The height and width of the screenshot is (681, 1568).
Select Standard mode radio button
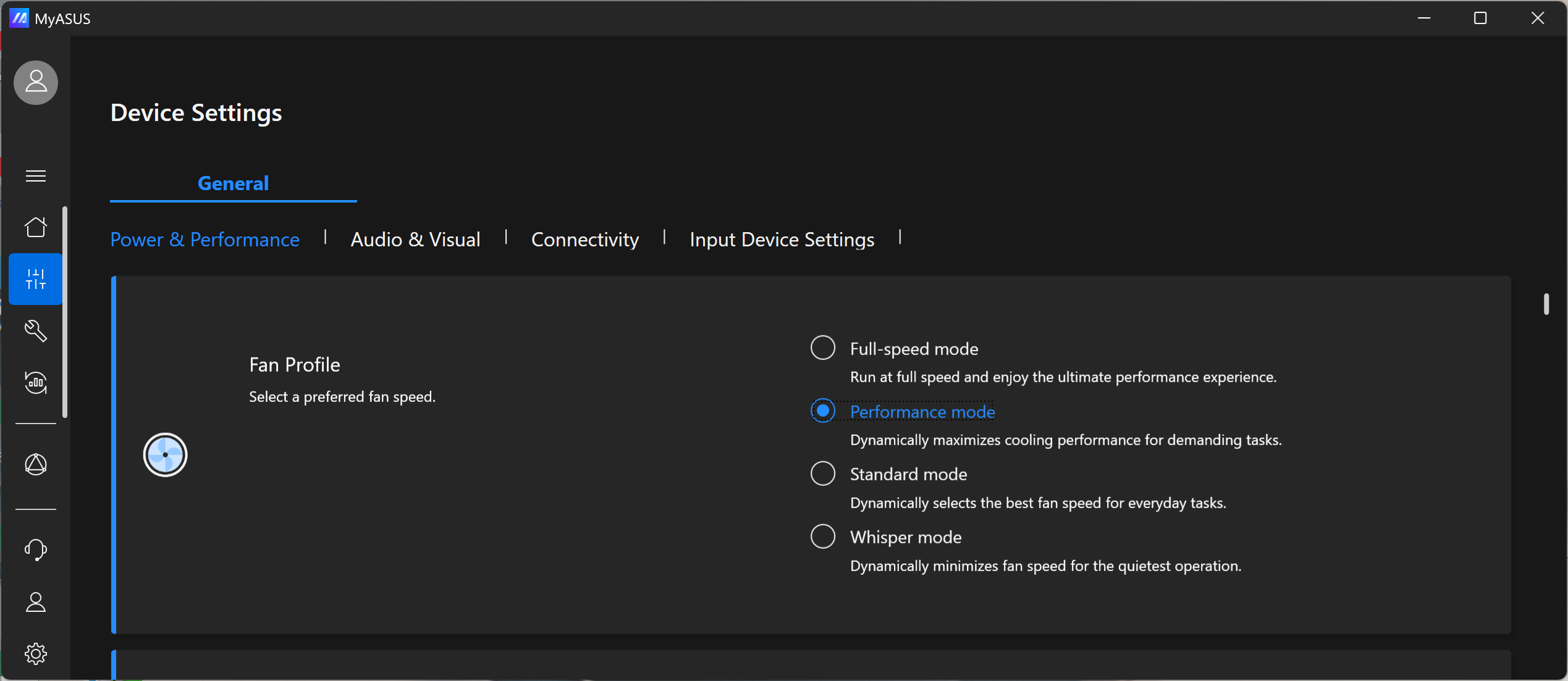[823, 474]
